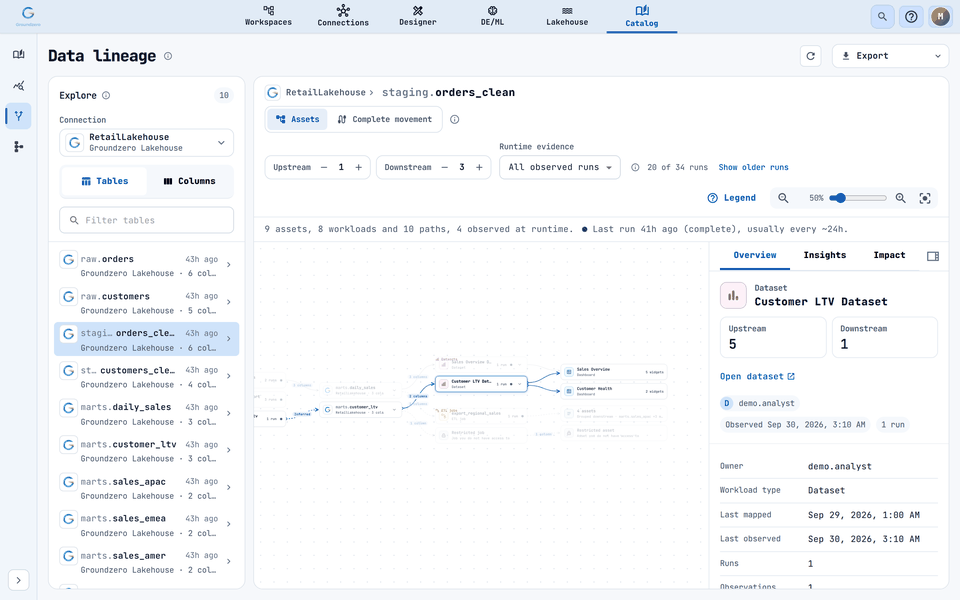This screenshot has height=600, width=960.
Task: Click the demo.analyst owner chip
Action: coord(759,403)
